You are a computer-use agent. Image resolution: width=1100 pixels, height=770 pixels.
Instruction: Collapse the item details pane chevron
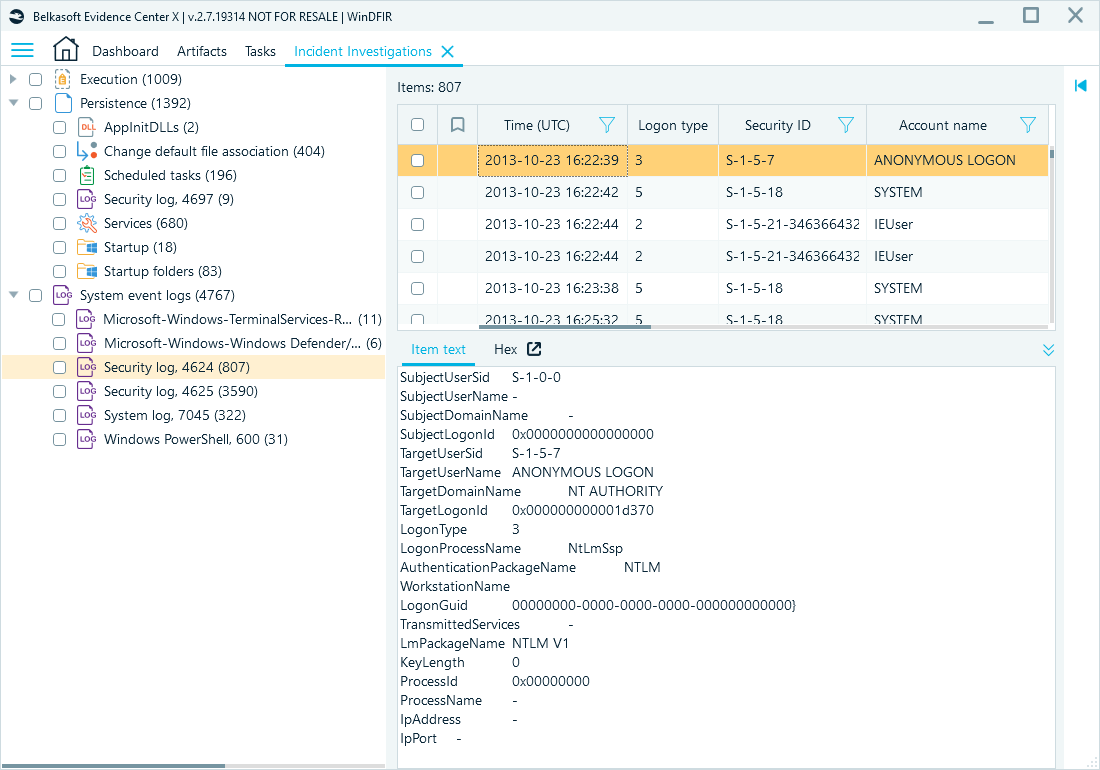tap(1048, 350)
